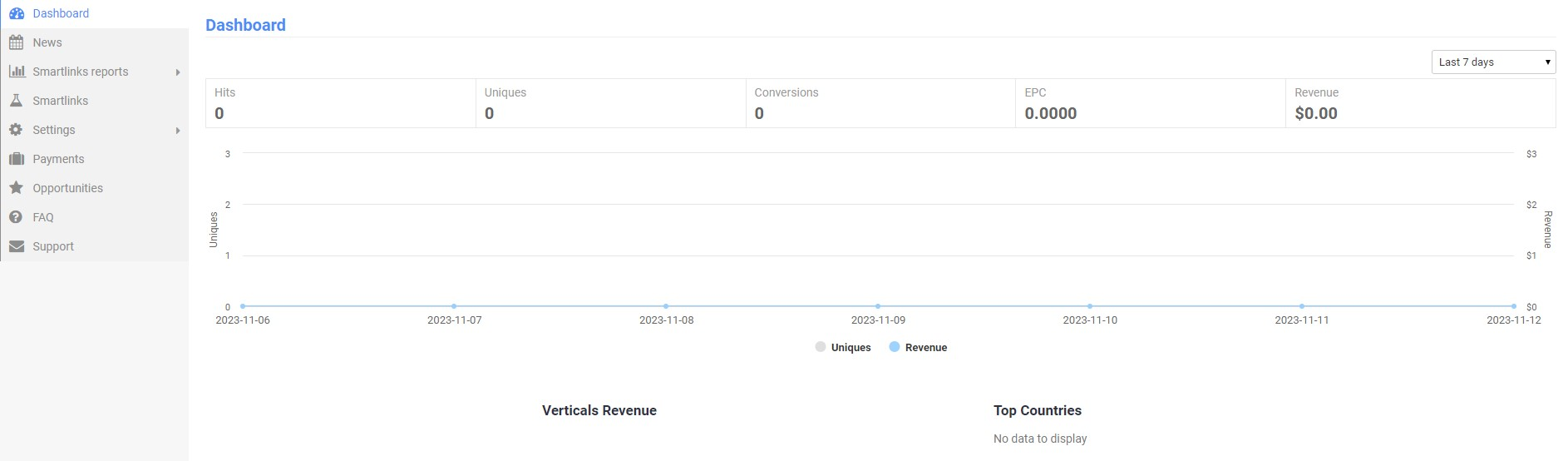Viewport: 1568px width, 461px height.
Task: Open the Opportunities page link
Action: coord(67,188)
